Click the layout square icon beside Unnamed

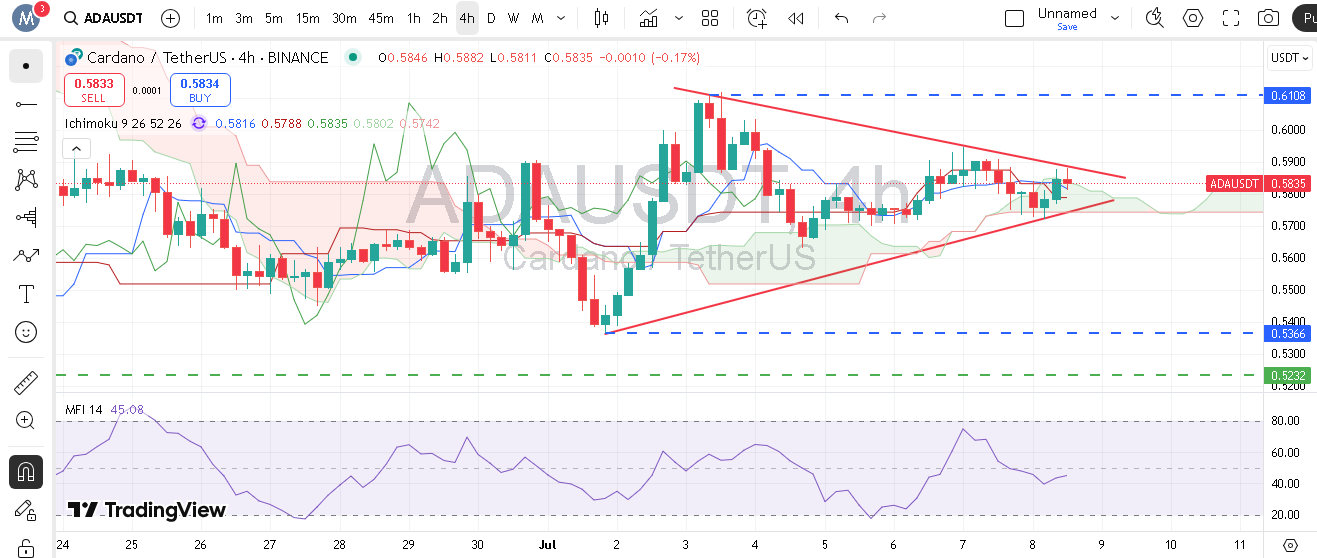(x=1014, y=18)
